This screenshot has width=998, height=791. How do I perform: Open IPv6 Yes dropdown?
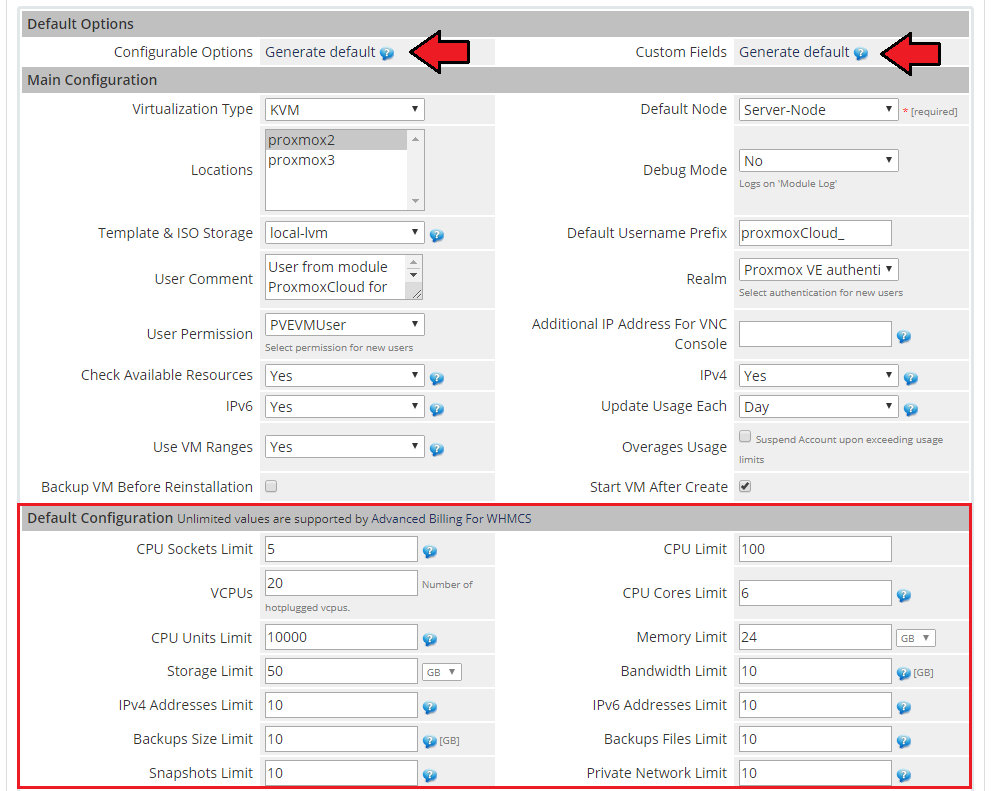(344, 406)
